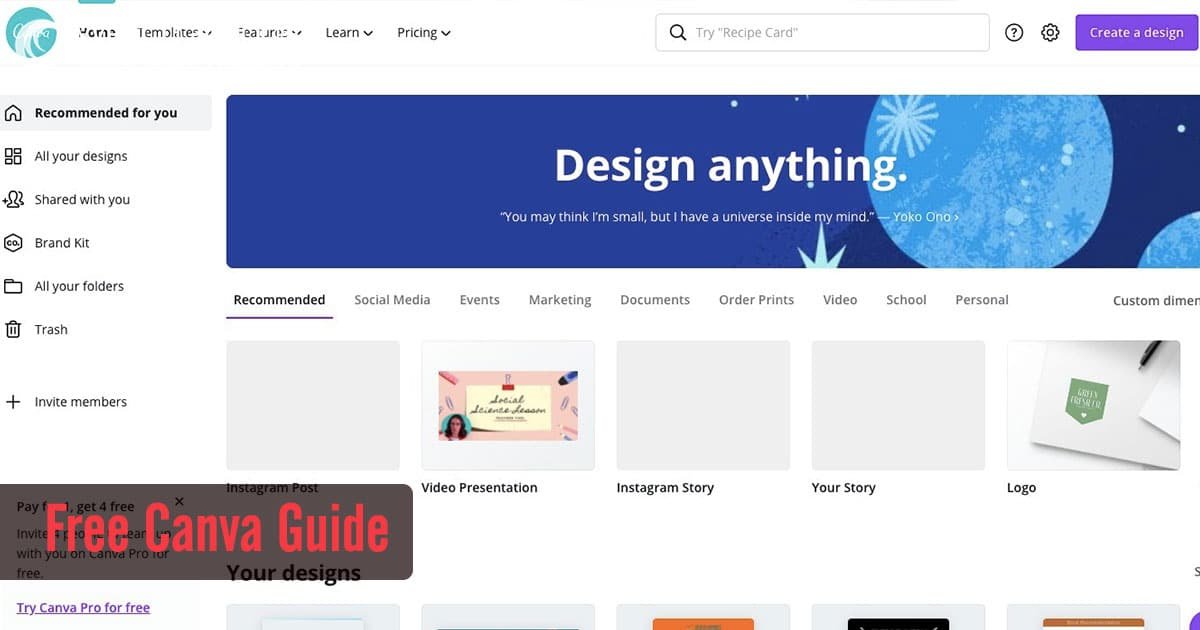Open the help question mark icon
Image resolution: width=1200 pixels, height=630 pixels.
(x=1014, y=32)
